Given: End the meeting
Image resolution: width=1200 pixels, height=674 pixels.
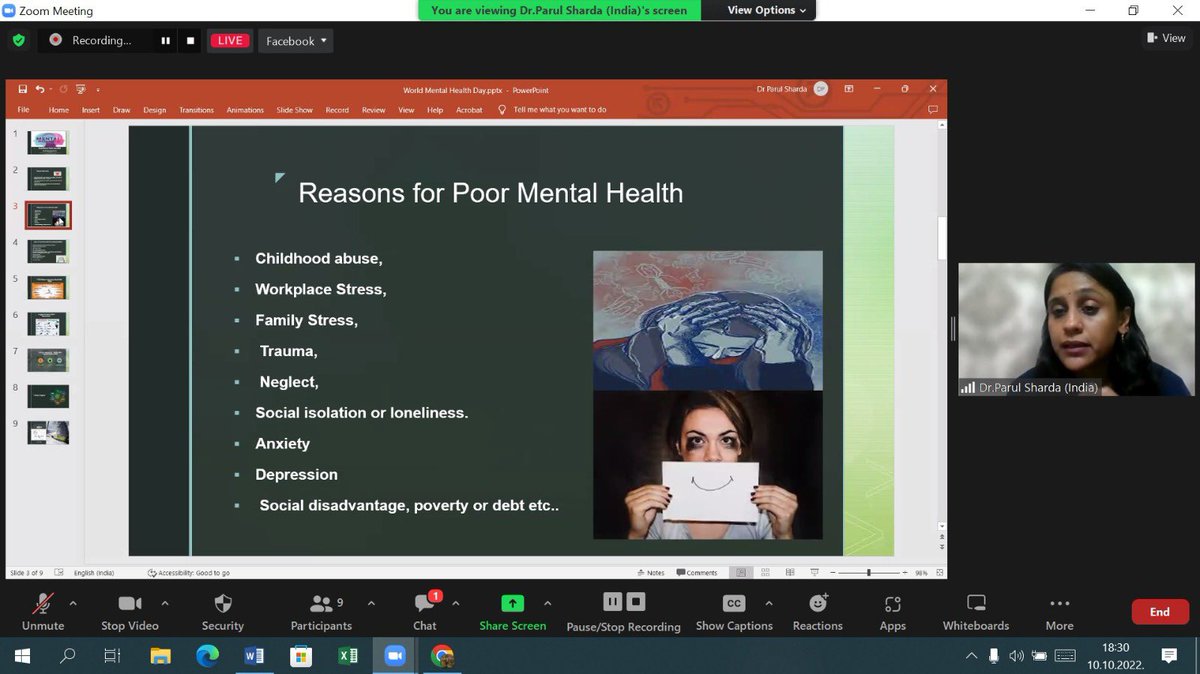Looking at the screenshot, I should 1159,612.
